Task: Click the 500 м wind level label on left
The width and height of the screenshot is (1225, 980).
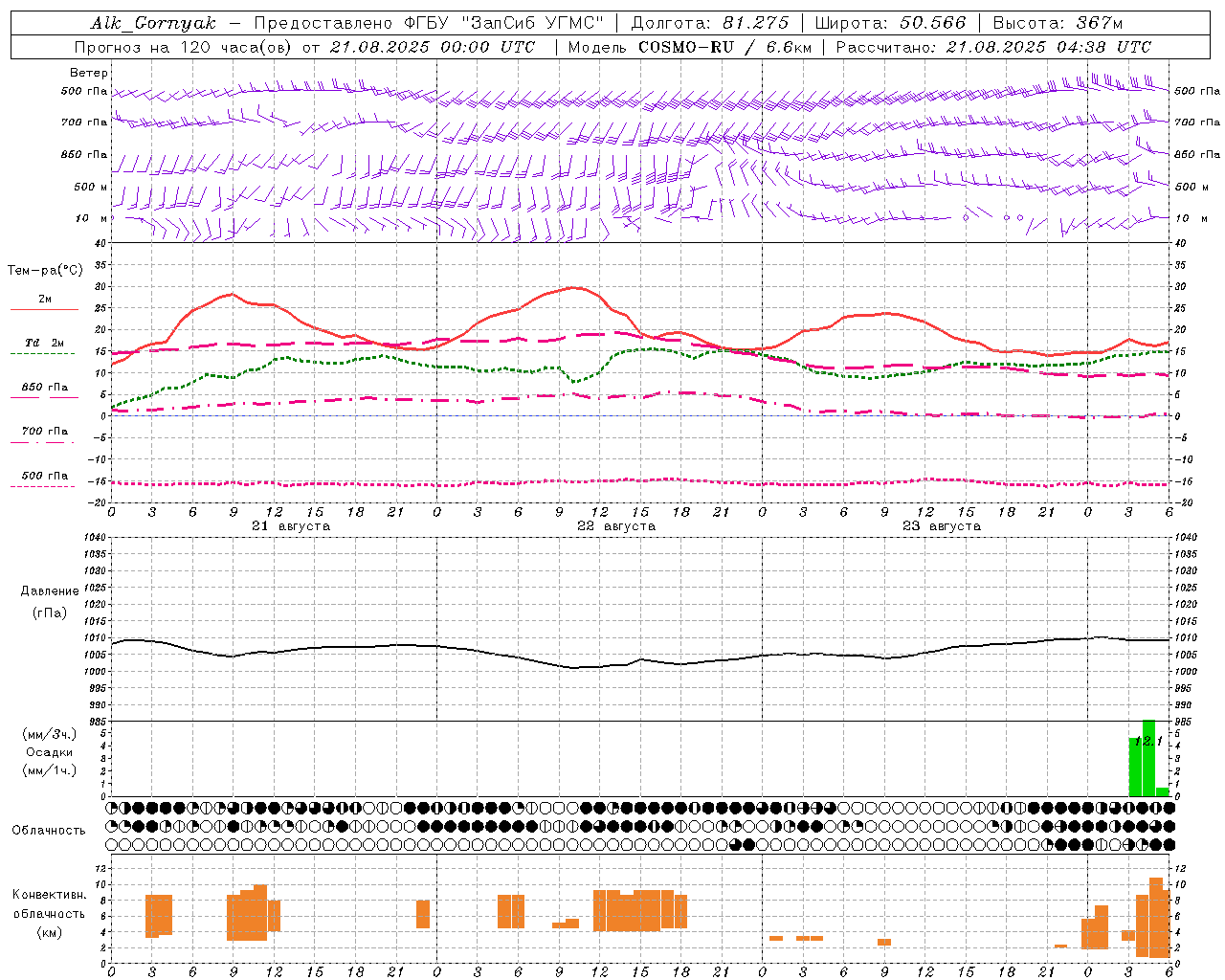Action: point(91,187)
